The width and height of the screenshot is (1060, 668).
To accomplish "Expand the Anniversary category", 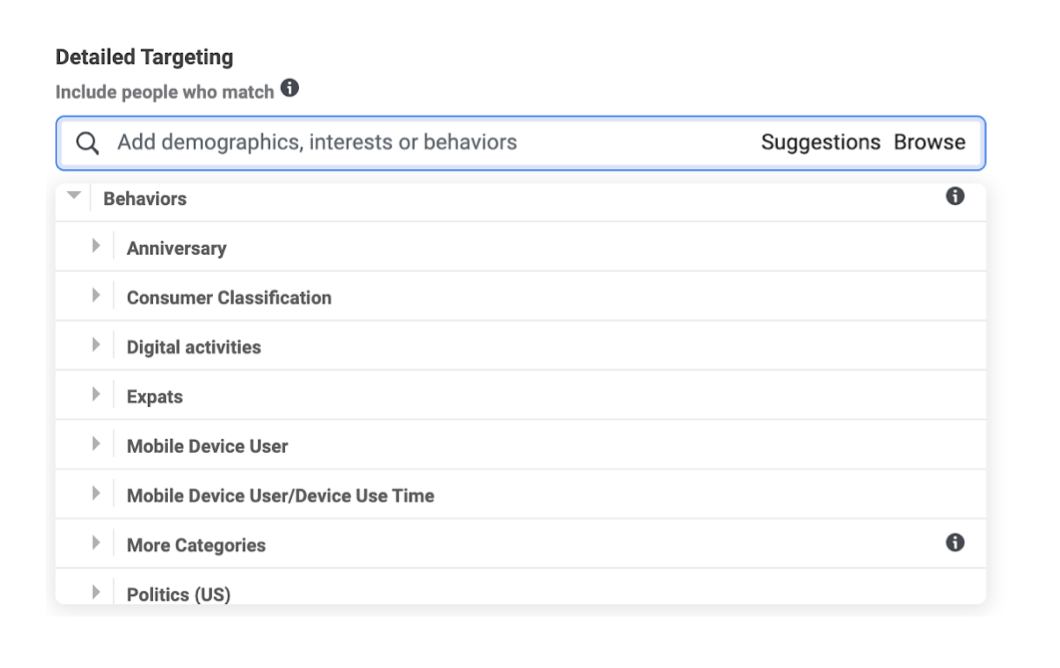I will coord(96,246).
